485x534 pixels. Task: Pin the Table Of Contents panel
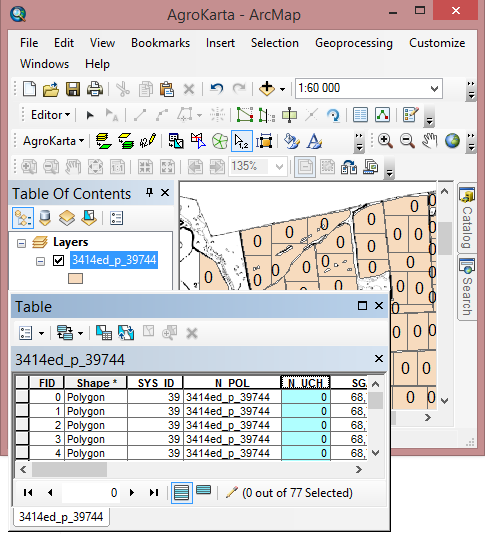click(x=149, y=193)
